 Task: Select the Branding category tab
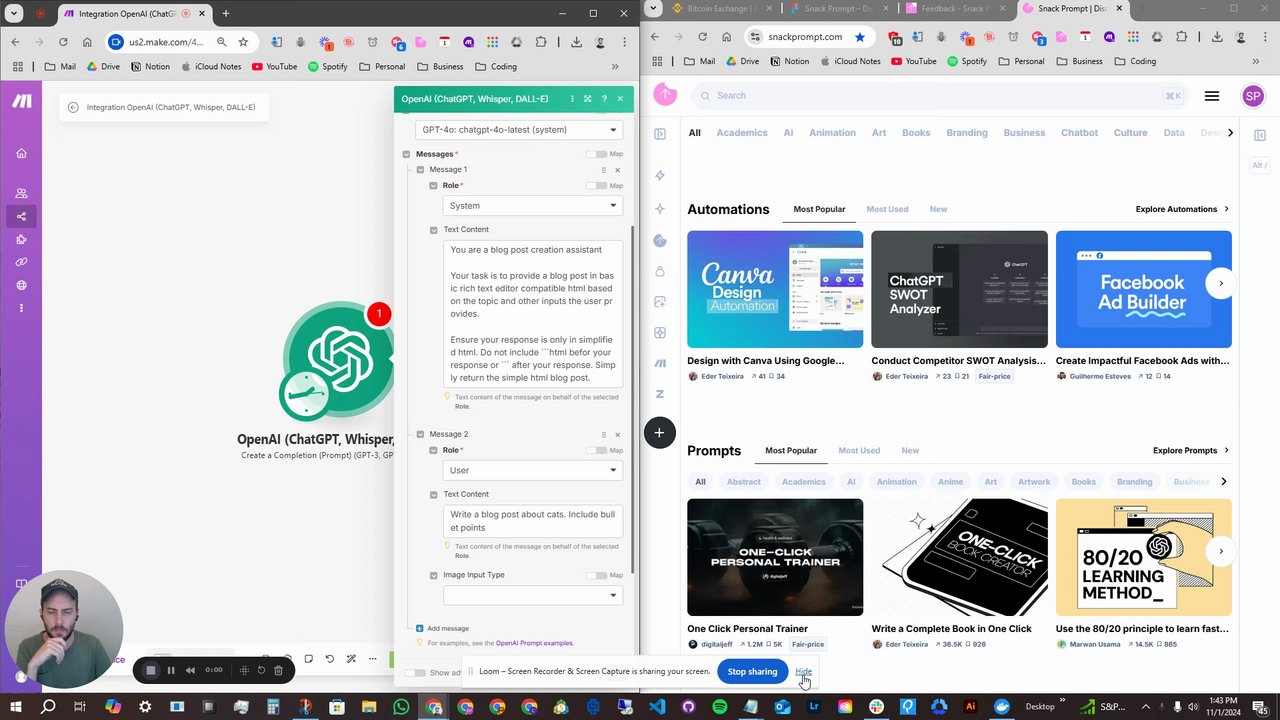pos(967,133)
